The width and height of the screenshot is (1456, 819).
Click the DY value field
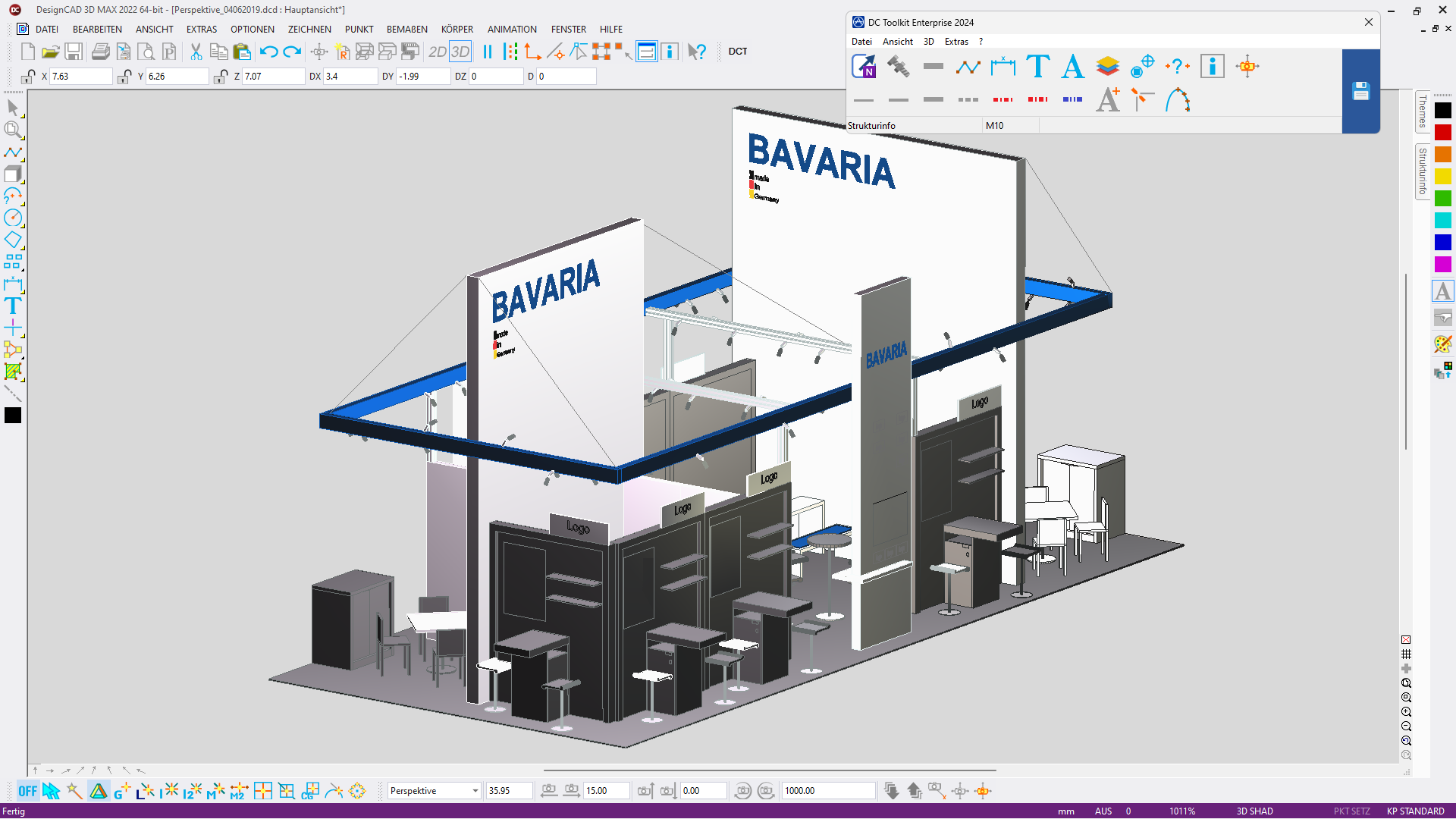(424, 77)
